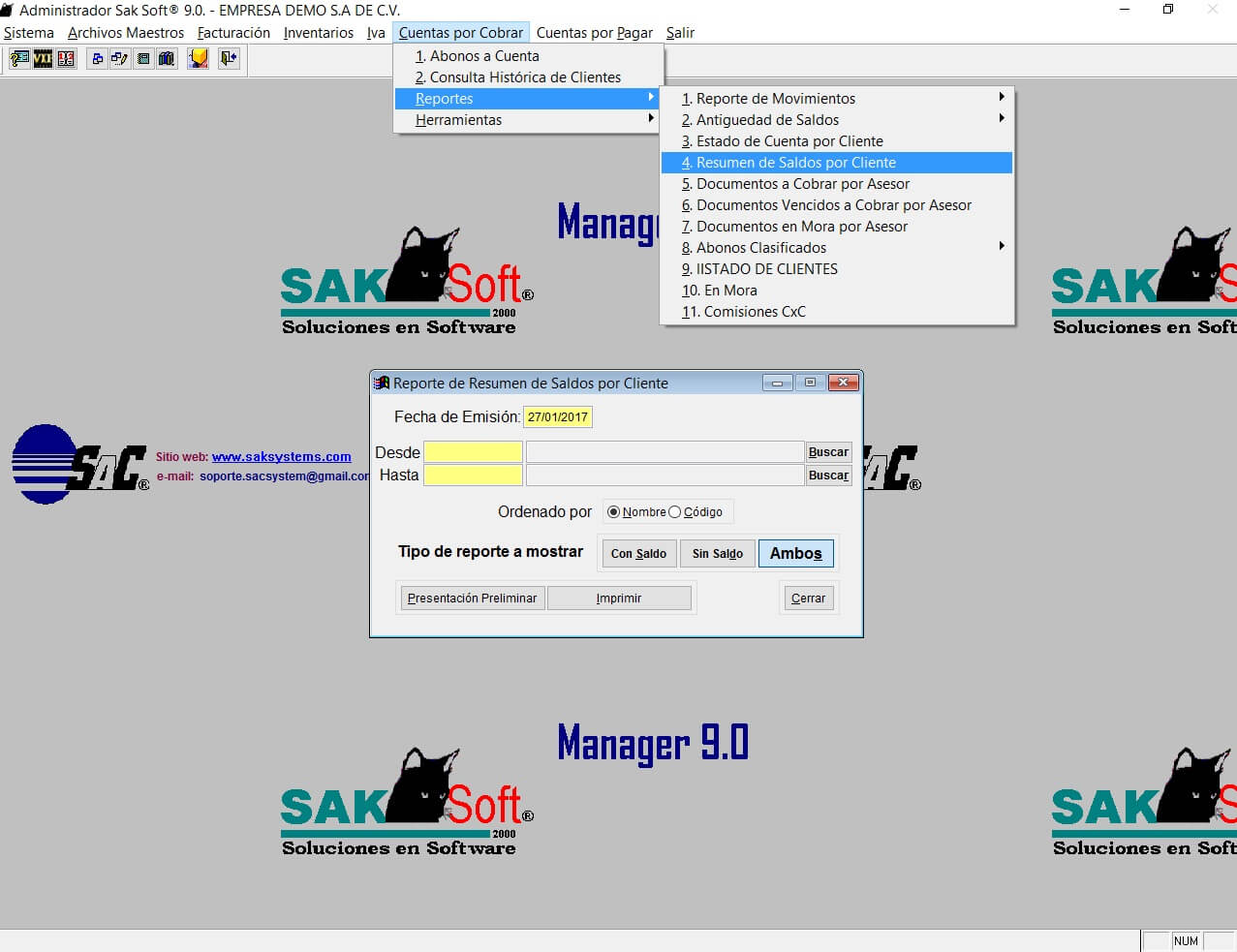Open the Sistema menu
Image resolution: width=1237 pixels, height=952 pixels.
(x=29, y=33)
